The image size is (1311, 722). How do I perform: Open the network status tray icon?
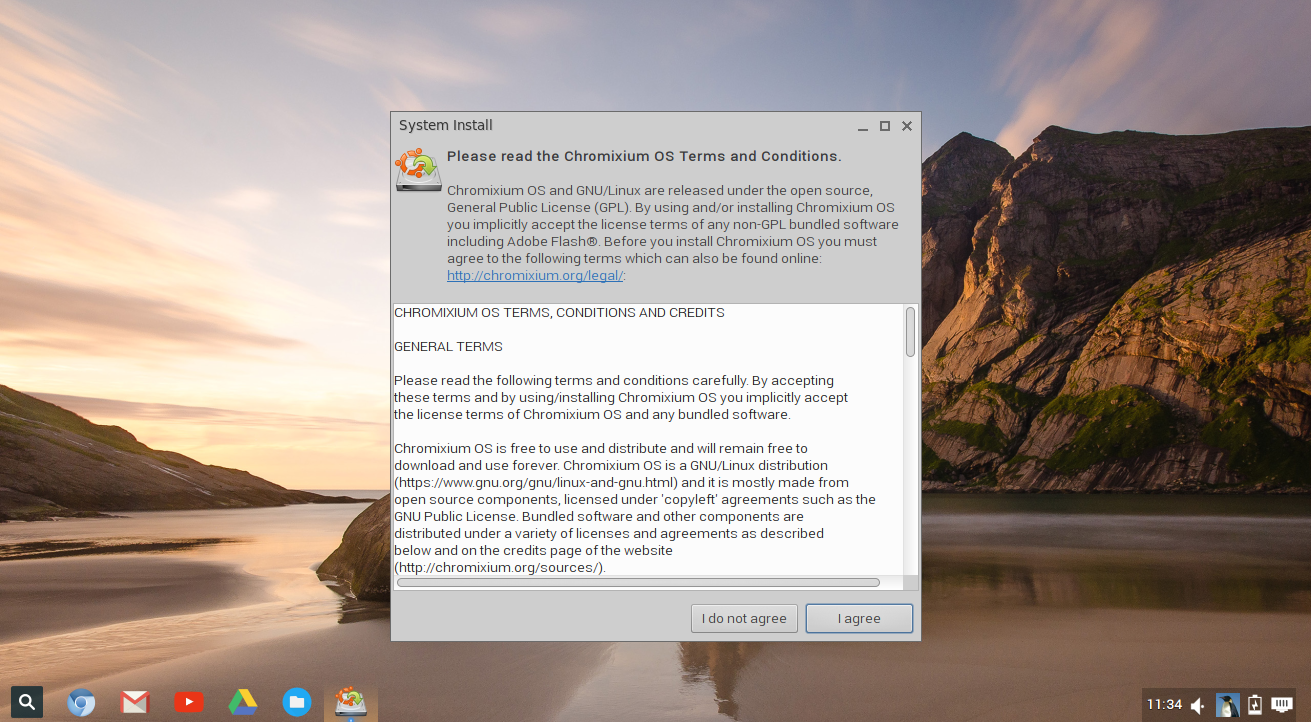coord(1282,705)
